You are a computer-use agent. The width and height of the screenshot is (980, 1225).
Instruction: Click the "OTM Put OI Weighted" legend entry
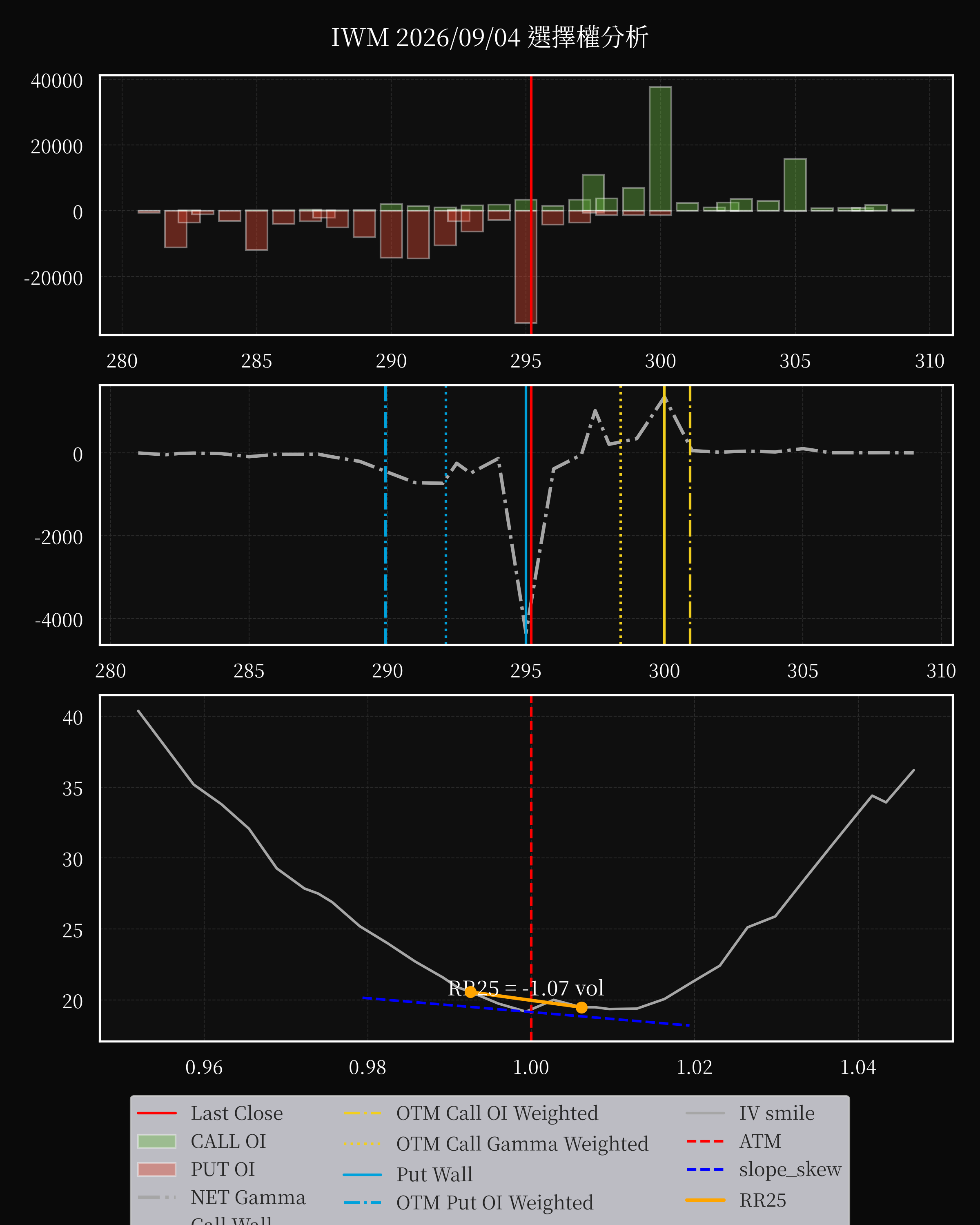[x=469, y=1203]
